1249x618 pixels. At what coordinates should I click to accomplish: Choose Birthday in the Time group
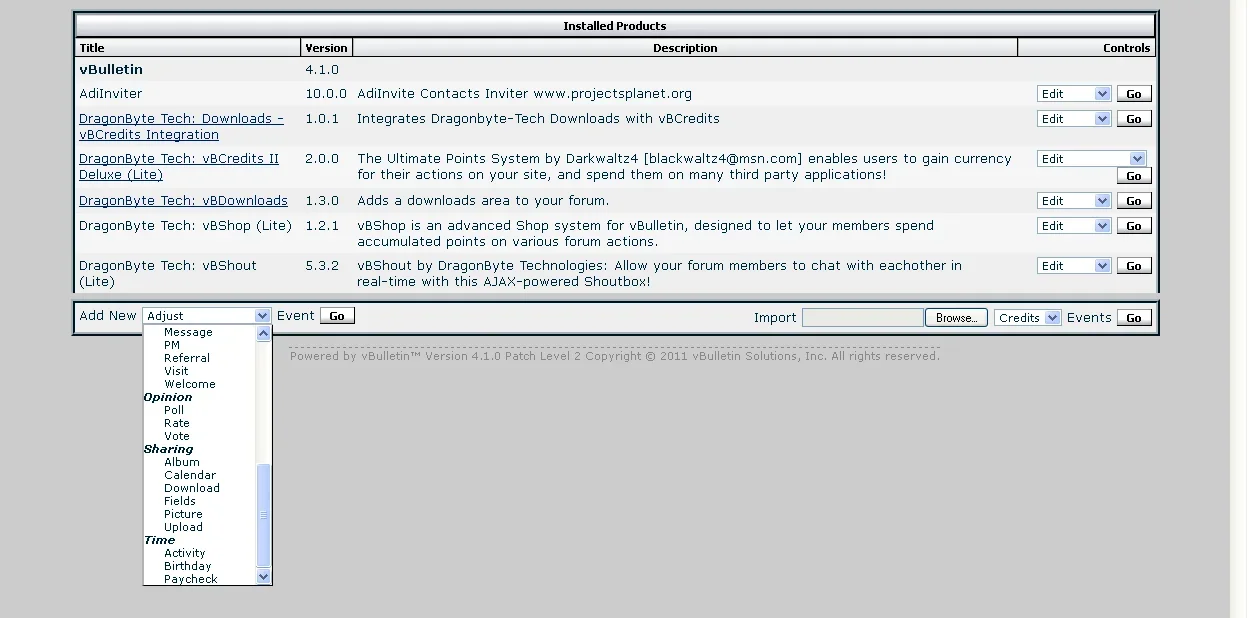(187, 566)
